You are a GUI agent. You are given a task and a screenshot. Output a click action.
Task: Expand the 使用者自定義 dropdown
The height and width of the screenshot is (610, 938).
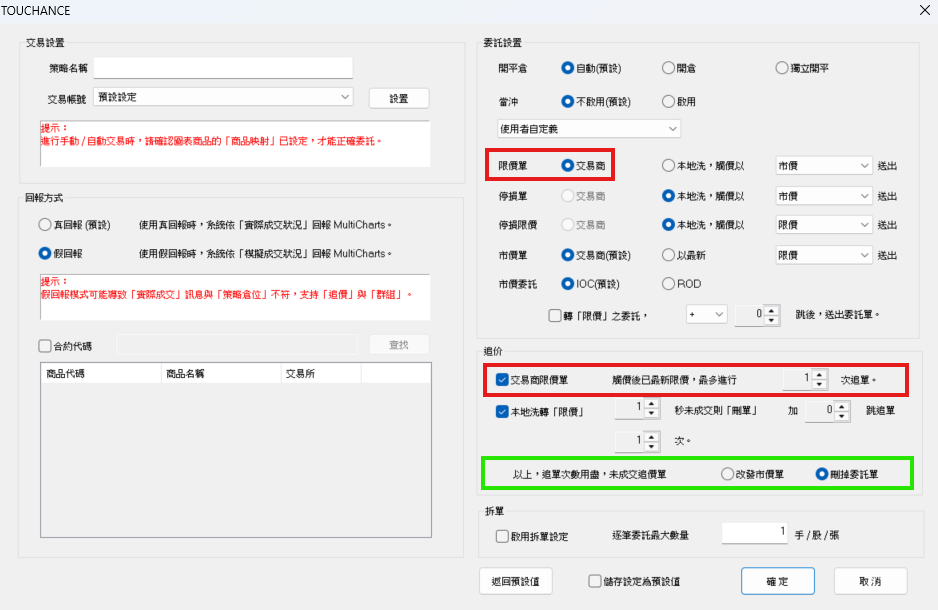pos(588,129)
